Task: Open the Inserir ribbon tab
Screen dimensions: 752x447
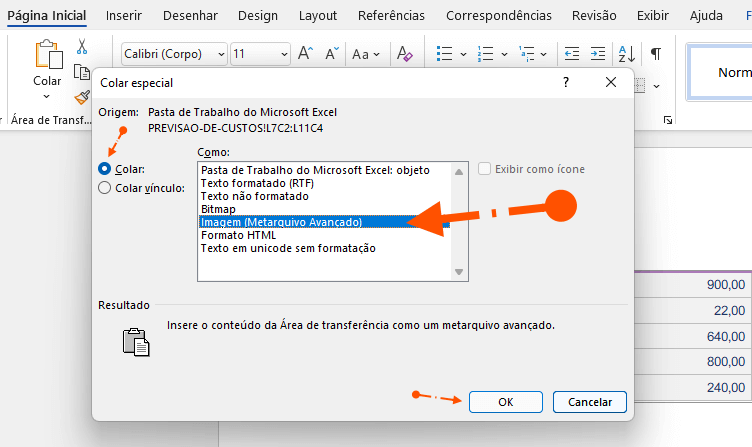Action: click(123, 16)
